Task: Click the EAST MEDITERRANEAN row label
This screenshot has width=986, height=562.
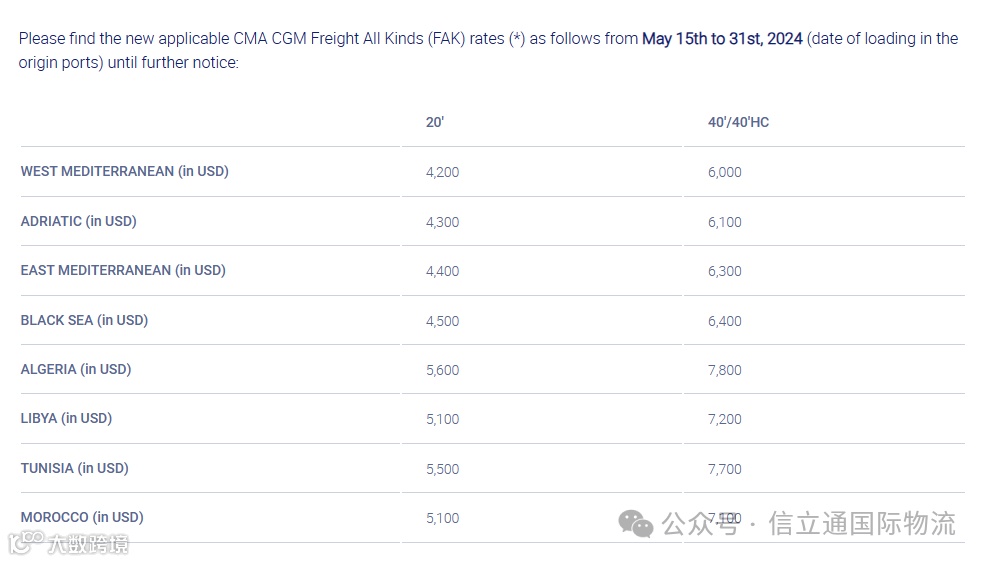Action: (123, 270)
